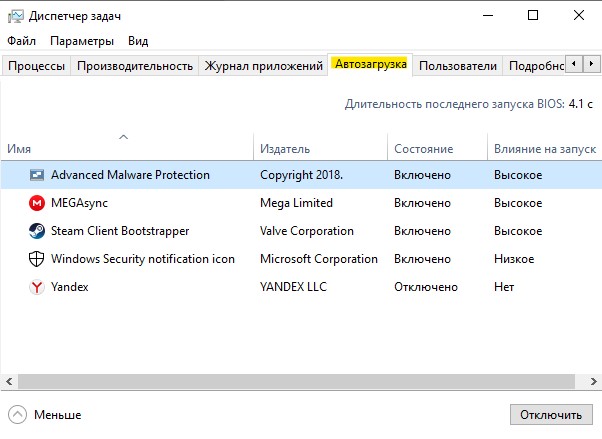Open the Параметры menu

pyautogui.click(x=82, y=41)
